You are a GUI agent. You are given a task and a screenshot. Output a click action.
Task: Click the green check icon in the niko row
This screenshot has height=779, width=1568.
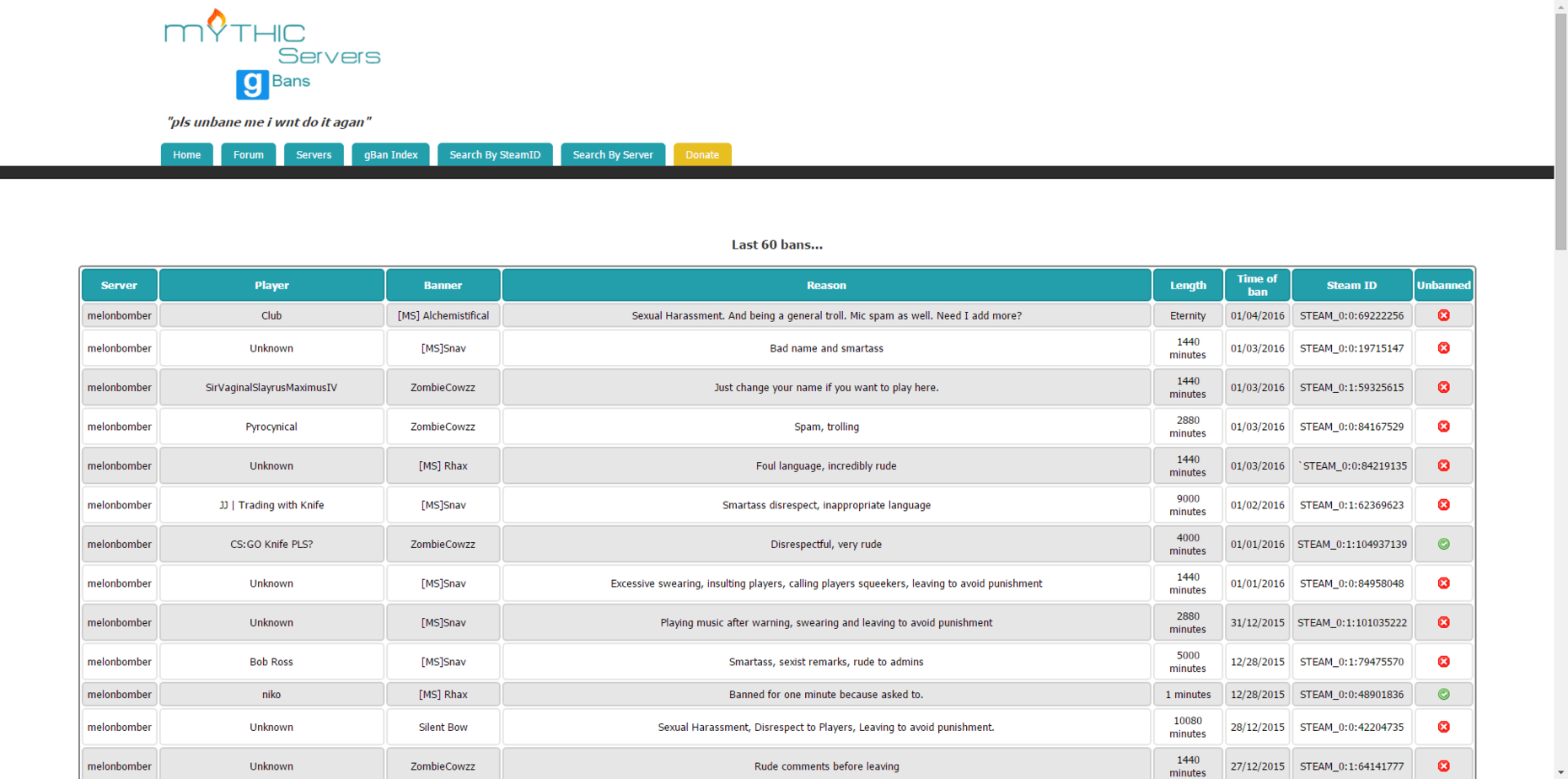click(1443, 695)
